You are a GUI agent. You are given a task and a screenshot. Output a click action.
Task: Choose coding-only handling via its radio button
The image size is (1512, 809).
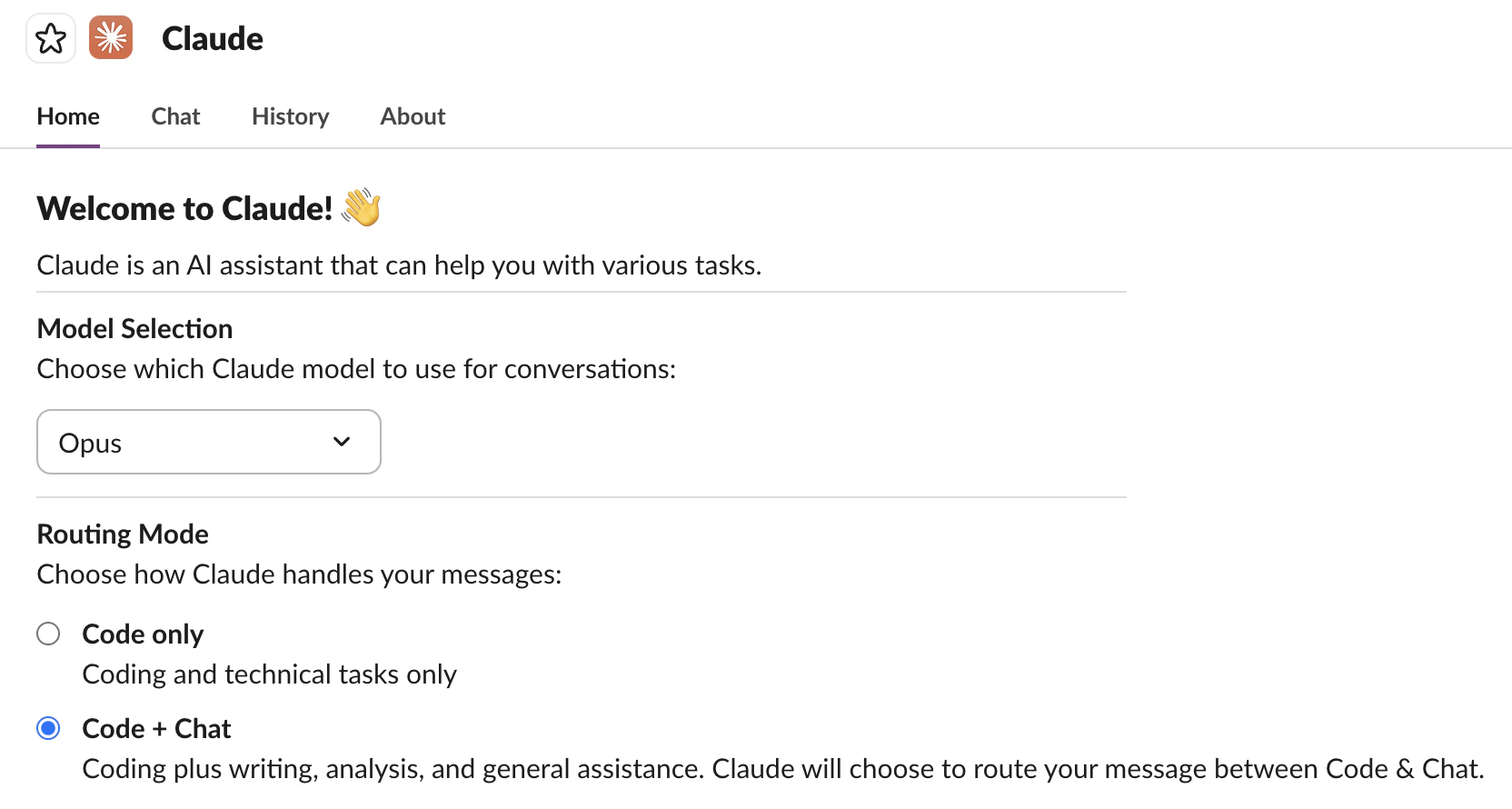coord(48,634)
